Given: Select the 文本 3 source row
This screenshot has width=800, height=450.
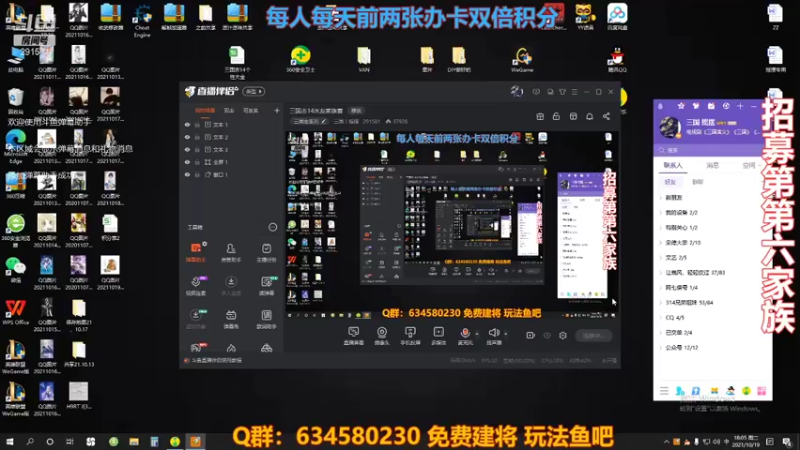Looking at the screenshot, I should (x=232, y=149).
